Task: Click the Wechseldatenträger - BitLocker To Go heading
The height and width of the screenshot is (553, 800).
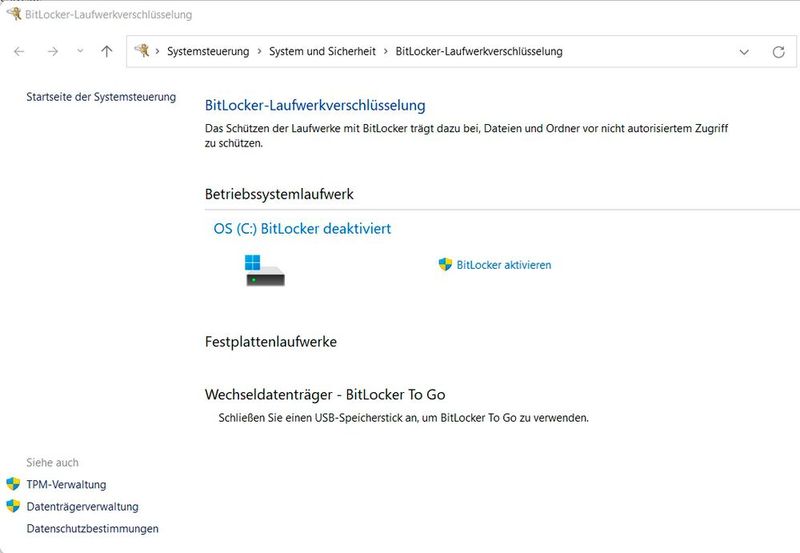Action: click(325, 394)
